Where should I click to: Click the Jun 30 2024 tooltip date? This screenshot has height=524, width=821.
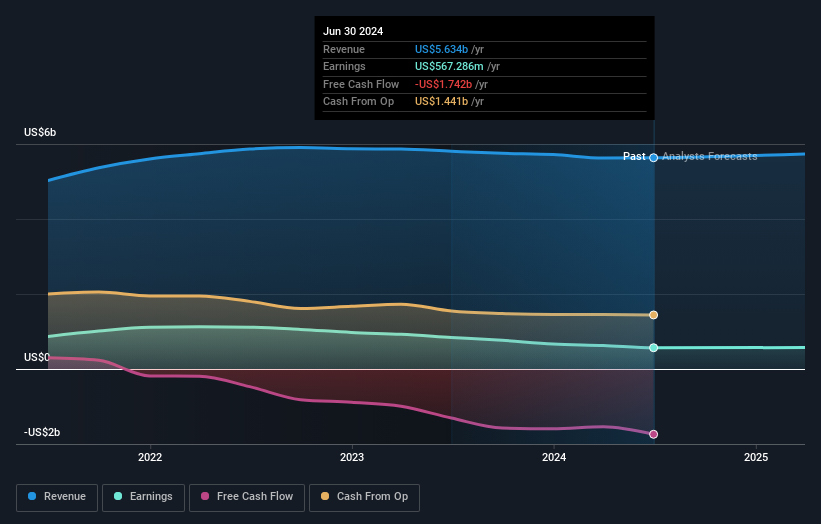pos(353,31)
